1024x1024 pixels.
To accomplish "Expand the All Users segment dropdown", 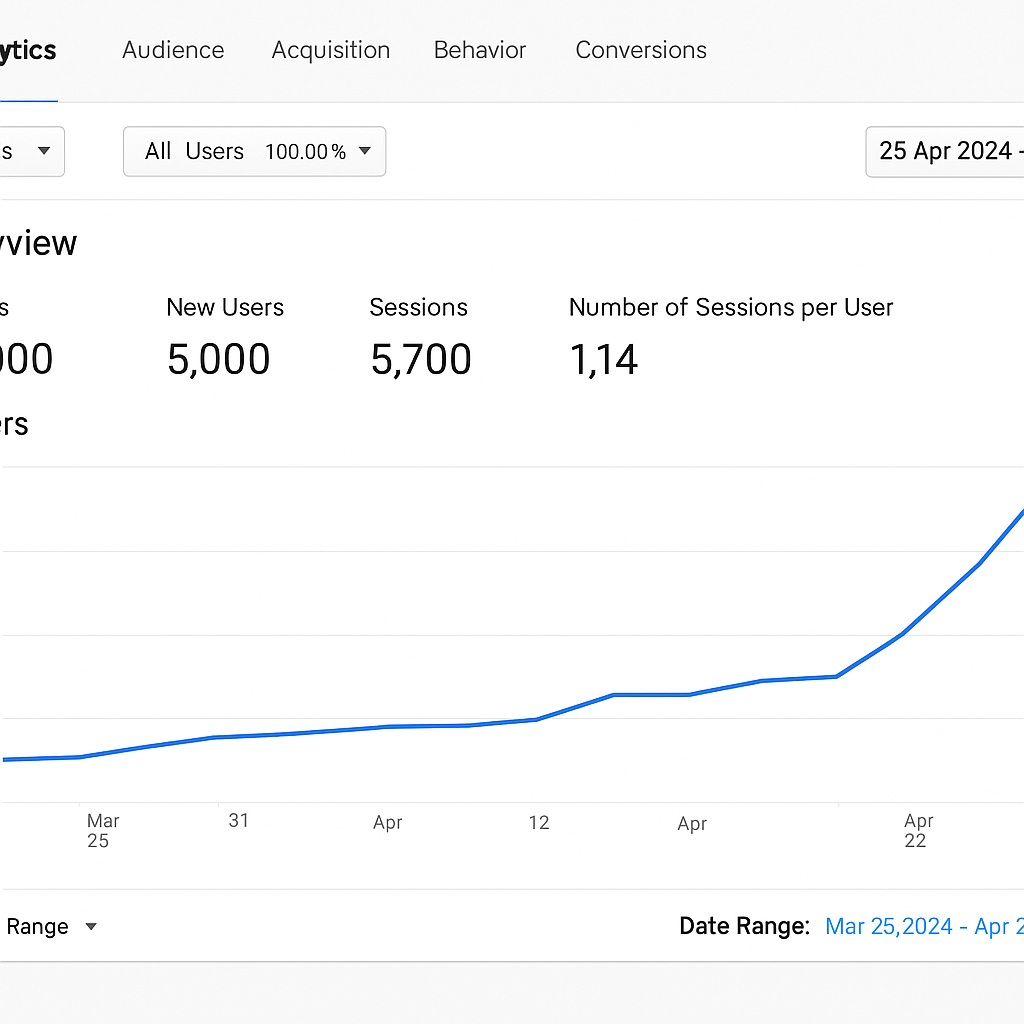I will [x=254, y=151].
